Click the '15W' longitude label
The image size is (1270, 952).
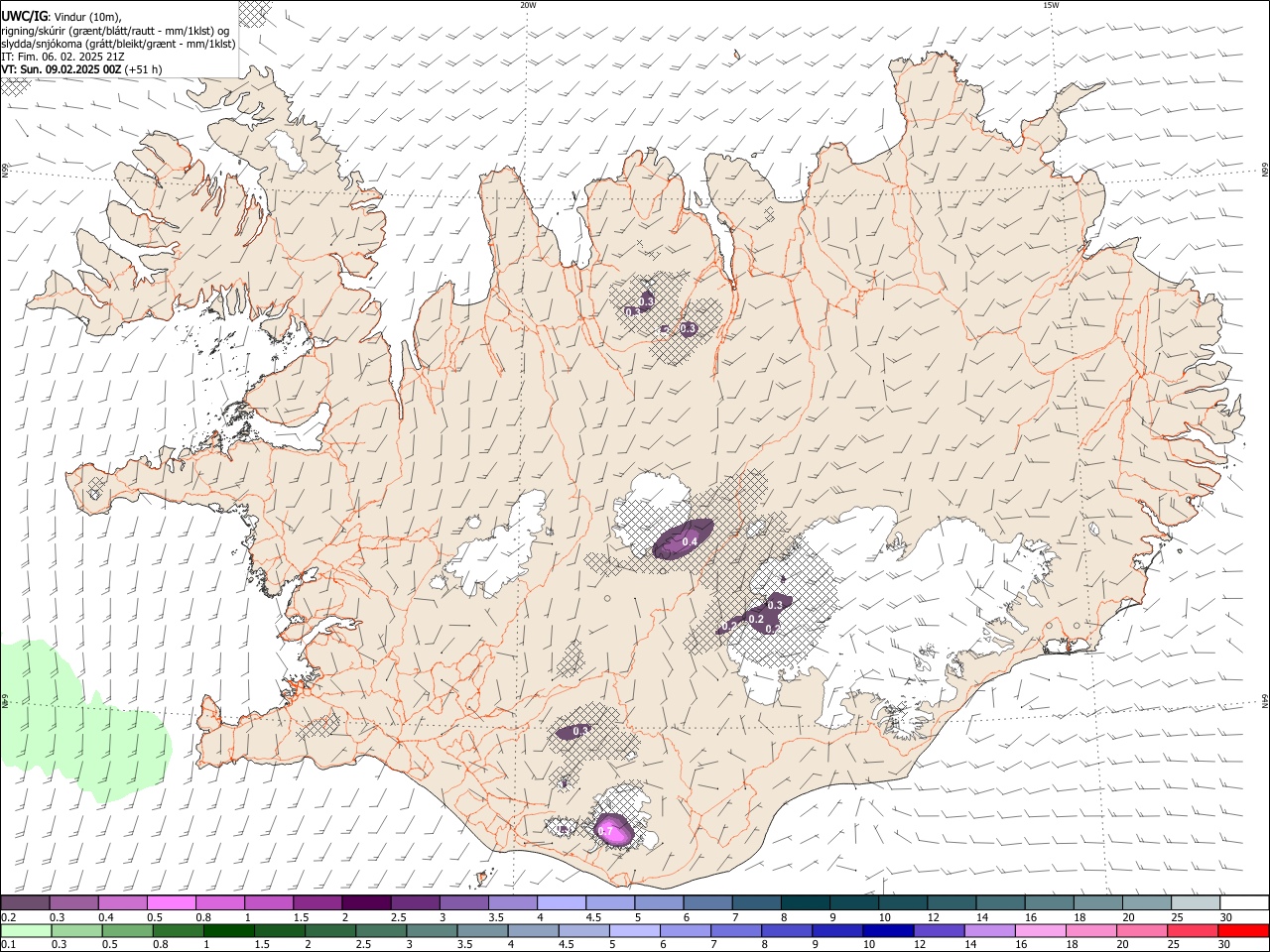click(x=1051, y=5)
